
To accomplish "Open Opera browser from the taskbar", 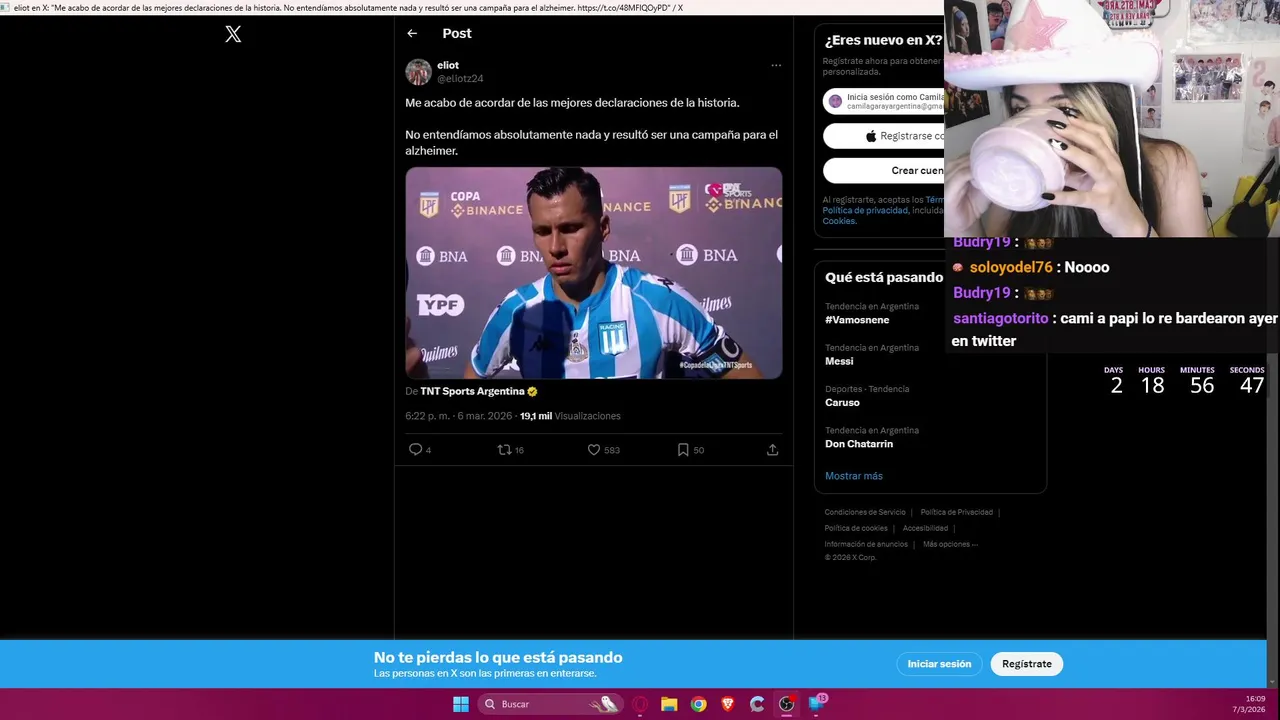I will tap(640, 704).
